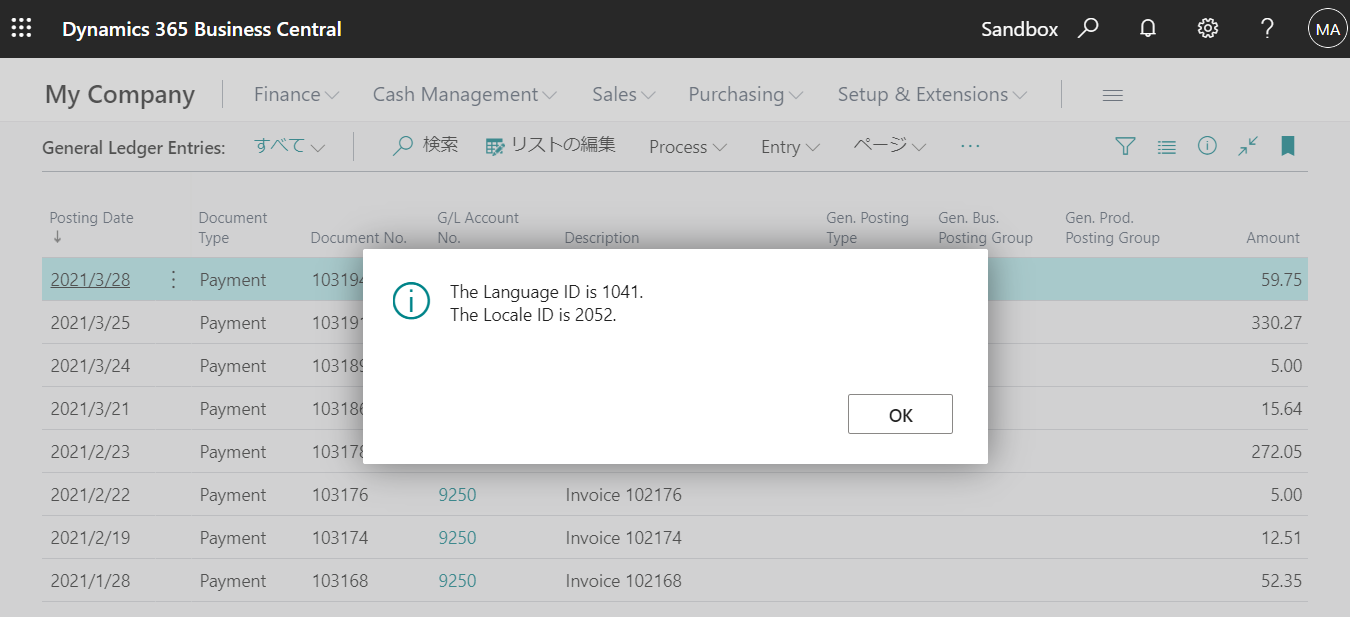Open the details info pane icon
Screen dimensions: 1350x617
(1207, 146)
